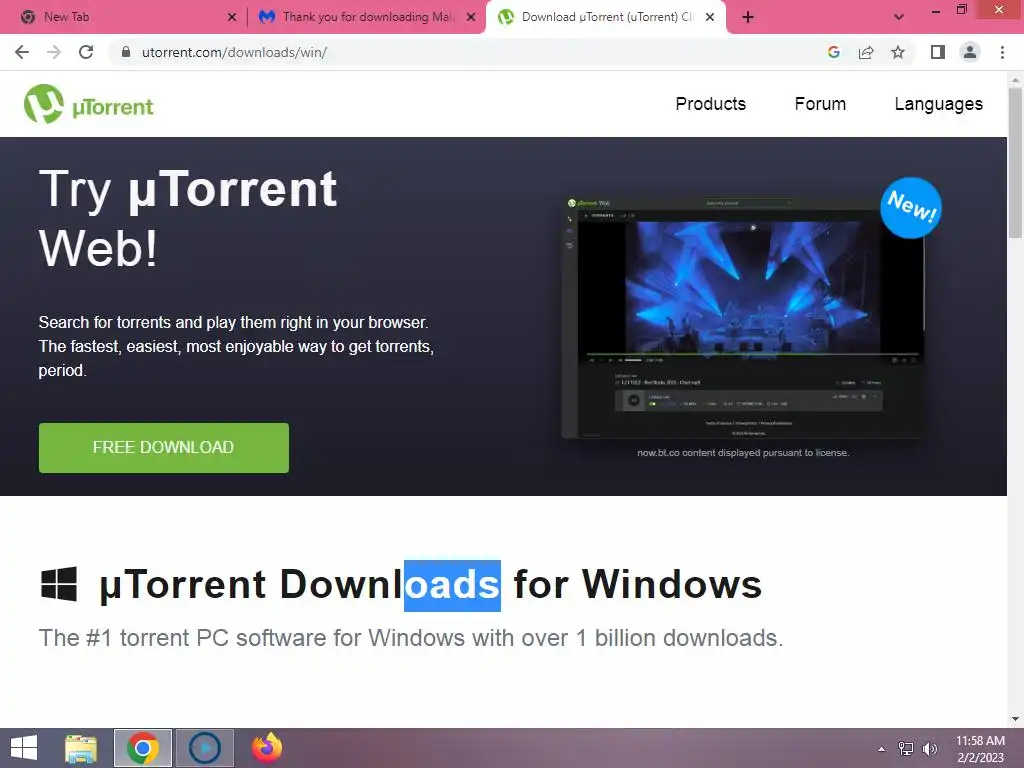Close the Malwarebytes thank-you tab
Screen dimensions: 1024x768
pyautogui.click(x=471, y=17)
